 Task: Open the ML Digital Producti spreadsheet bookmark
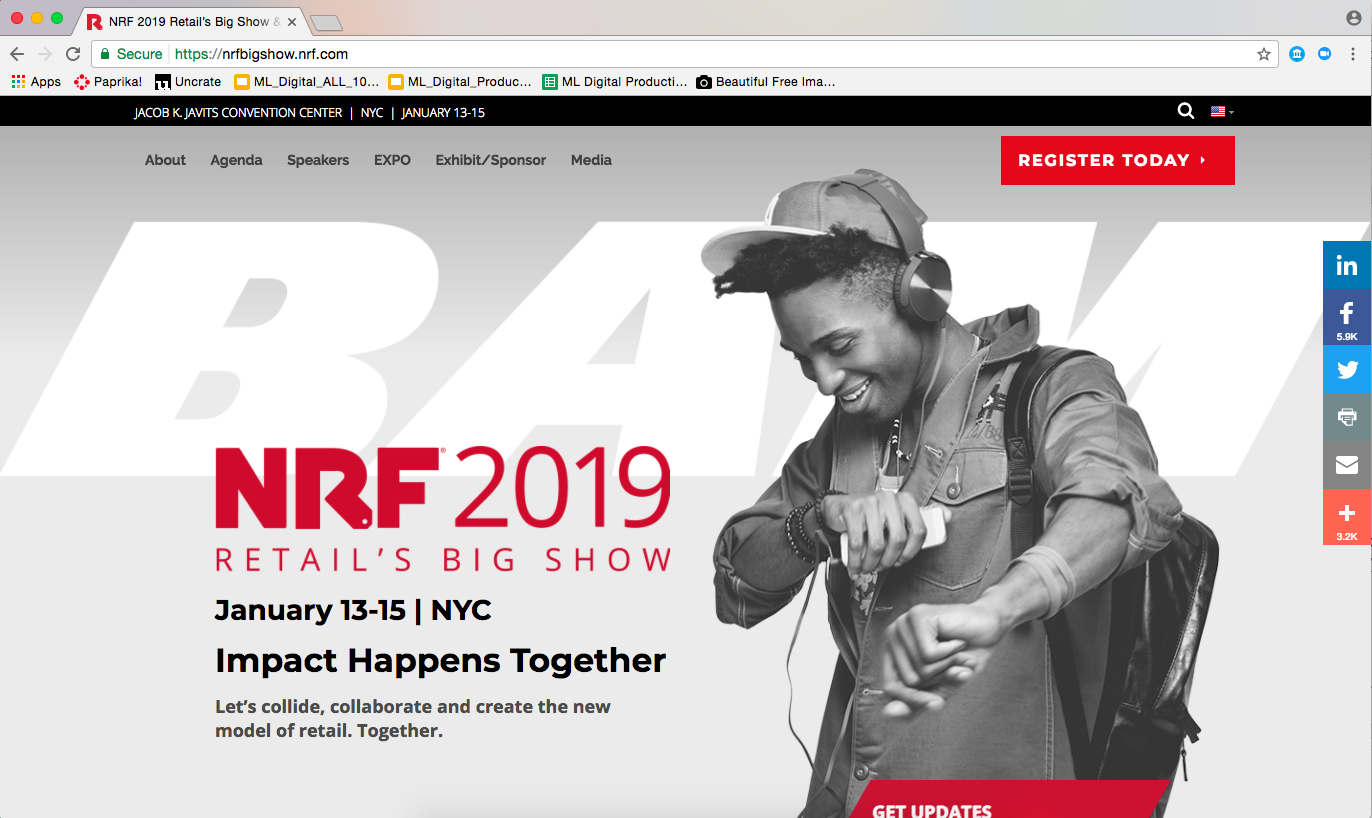click(x=615, y=82)
